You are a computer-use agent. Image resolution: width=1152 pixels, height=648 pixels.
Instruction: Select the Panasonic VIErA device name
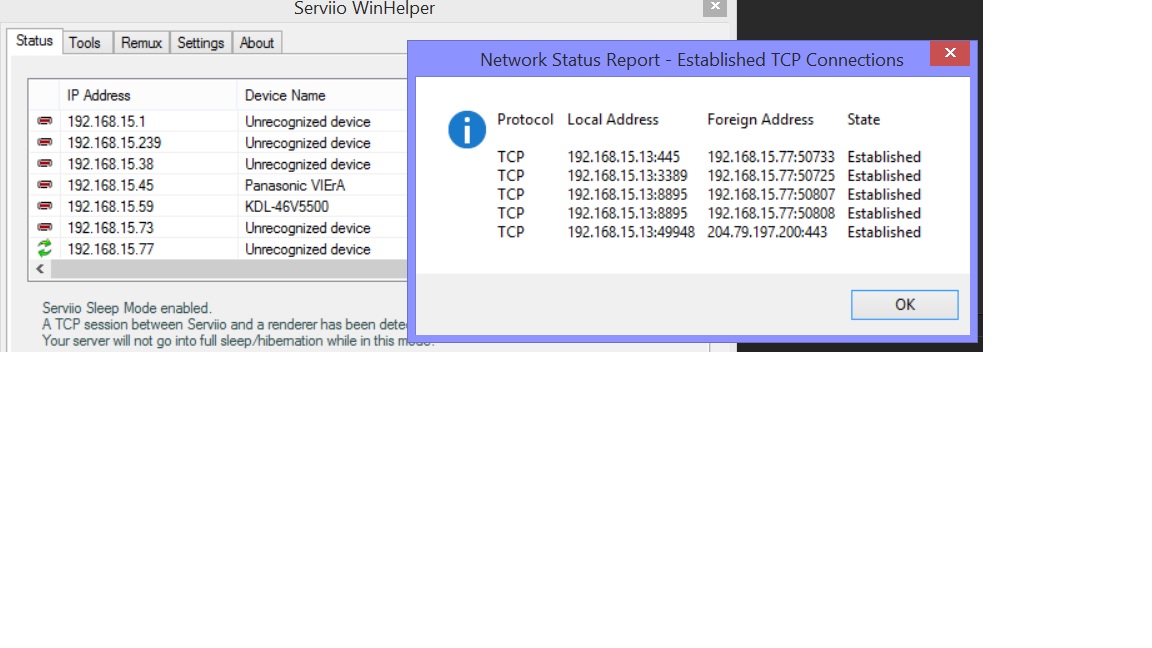295,185
